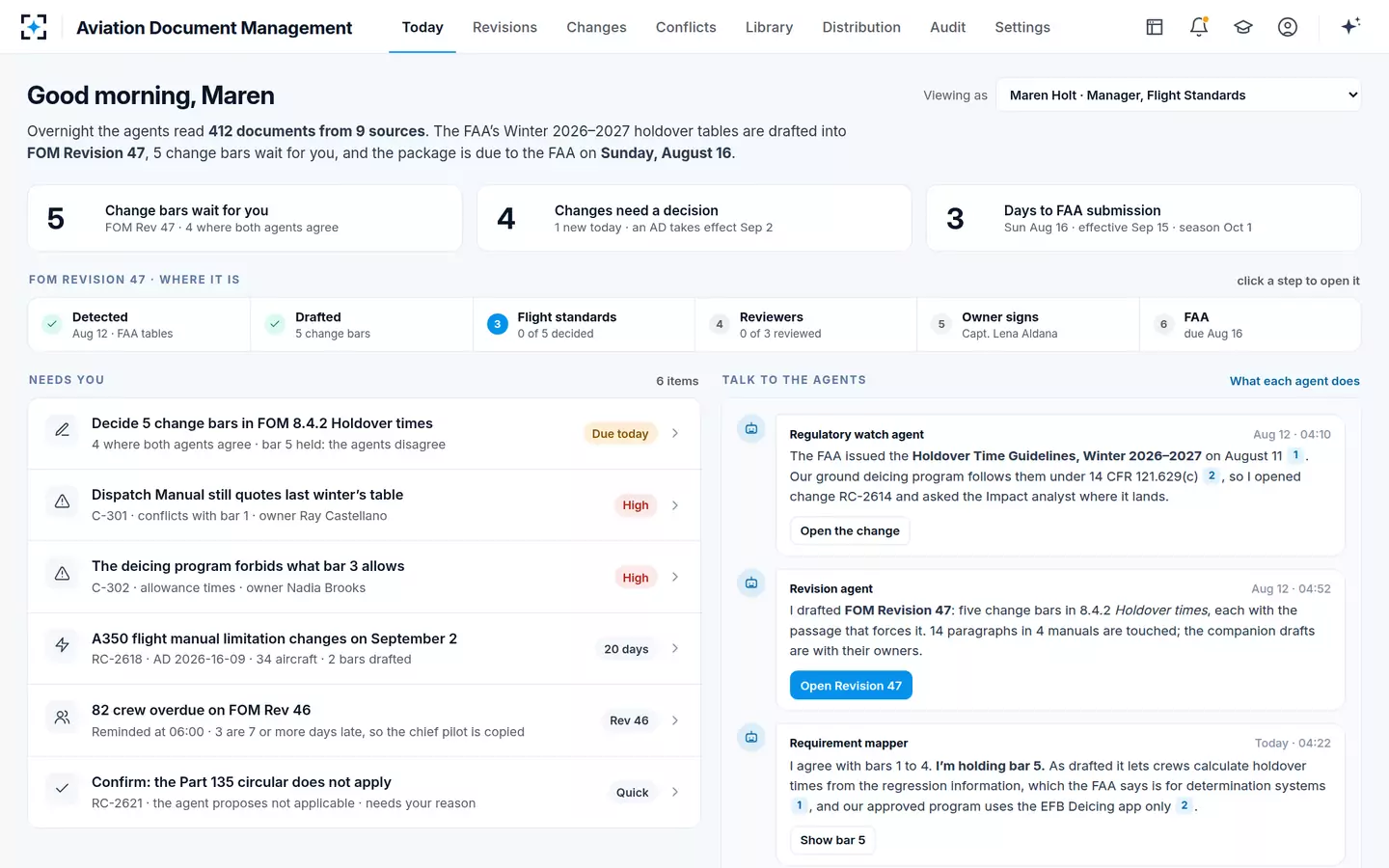The height and width of the screenshot is (868, 1389).
Task: Click the lightning icon beside A350 flight manual item
Action: (x=62, y=645)
